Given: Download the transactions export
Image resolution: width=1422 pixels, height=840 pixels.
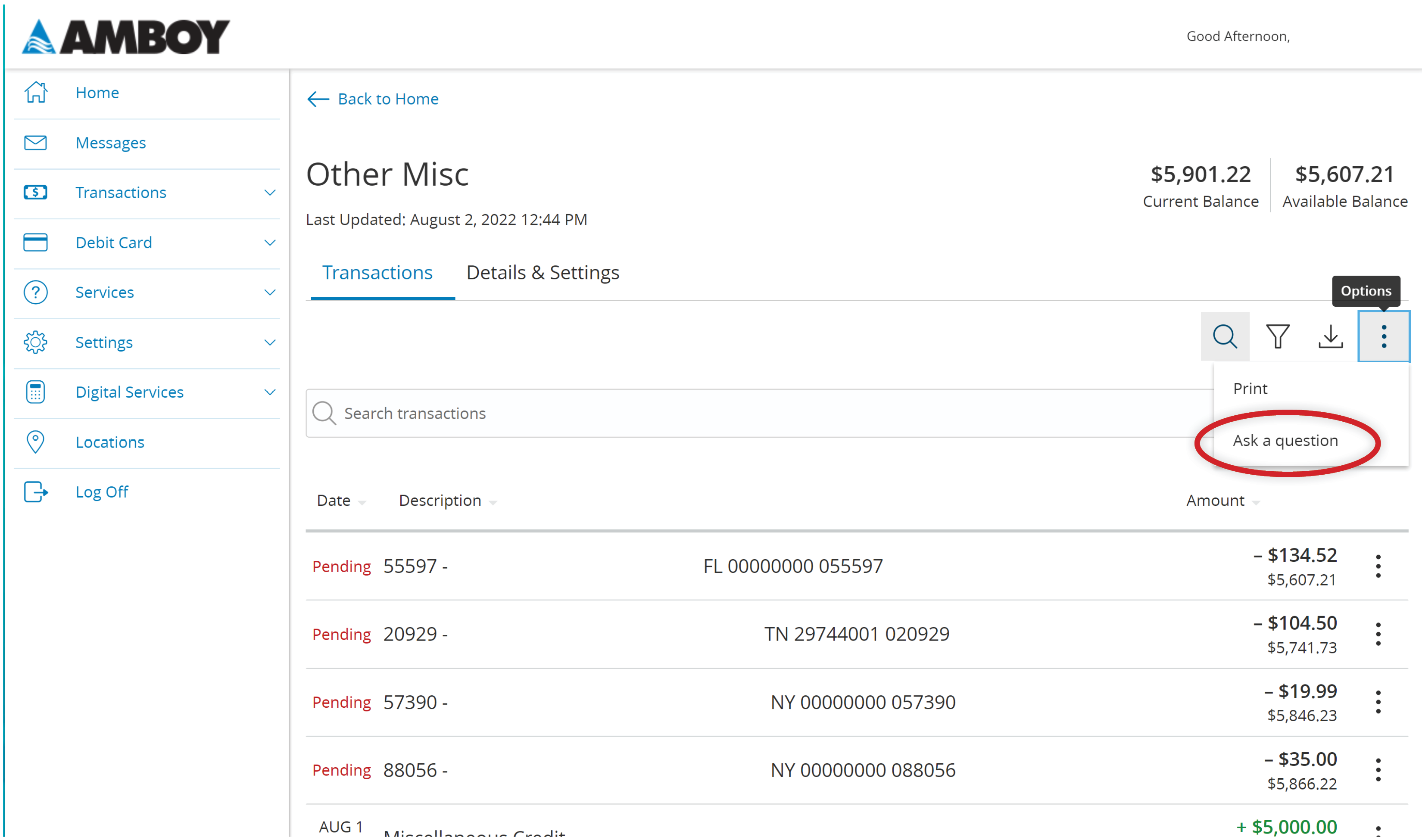Looking at the screenshot, I should coord(1330,336).
